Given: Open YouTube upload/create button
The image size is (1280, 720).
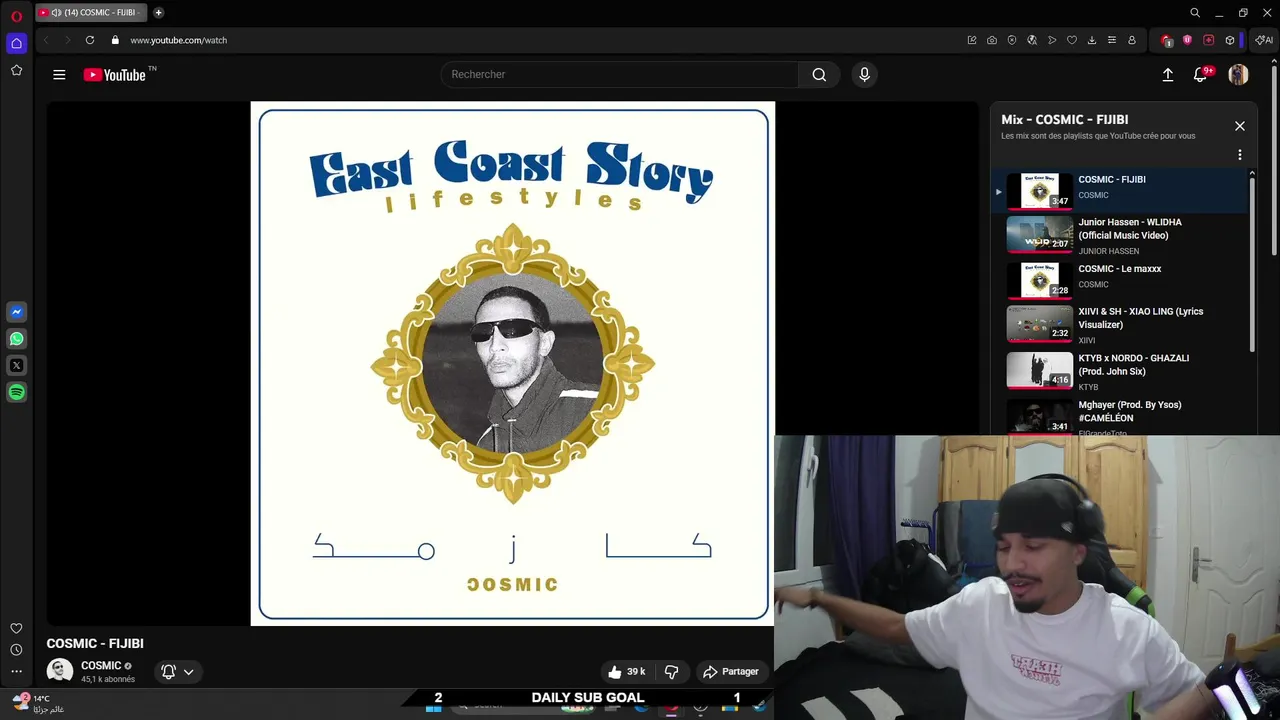Looking at the screenshot, I should [x=1167, y=74].
